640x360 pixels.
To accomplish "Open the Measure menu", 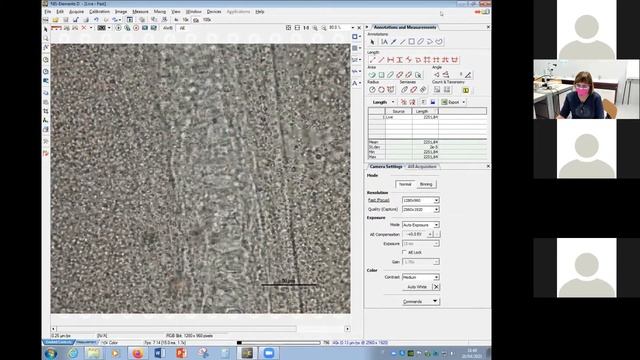I will (x=140, y=12).
